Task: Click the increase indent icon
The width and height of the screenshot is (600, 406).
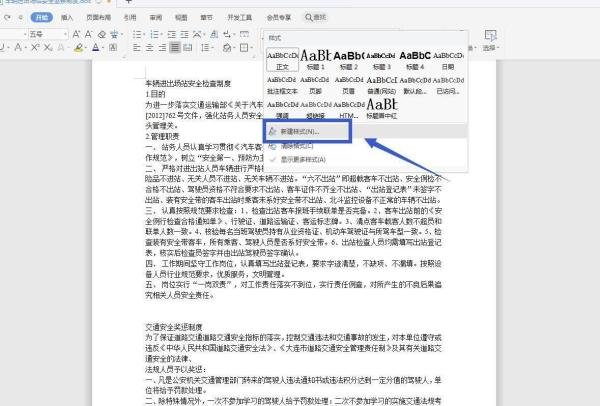Action: pyautogui.click(x=184, y=34)
